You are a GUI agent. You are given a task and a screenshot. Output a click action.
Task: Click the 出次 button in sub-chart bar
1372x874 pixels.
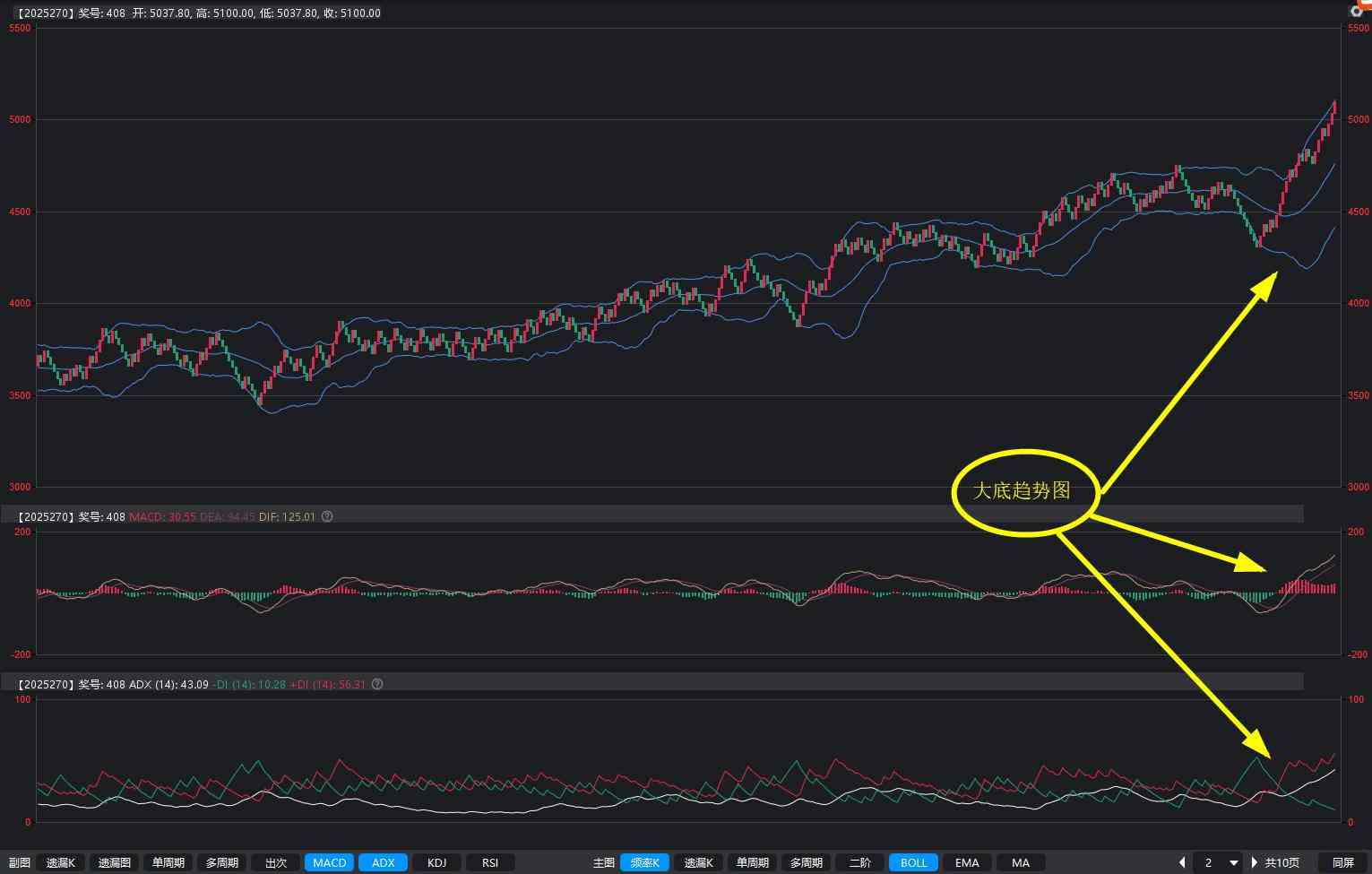pyautogui.click(x=276, y=862)
